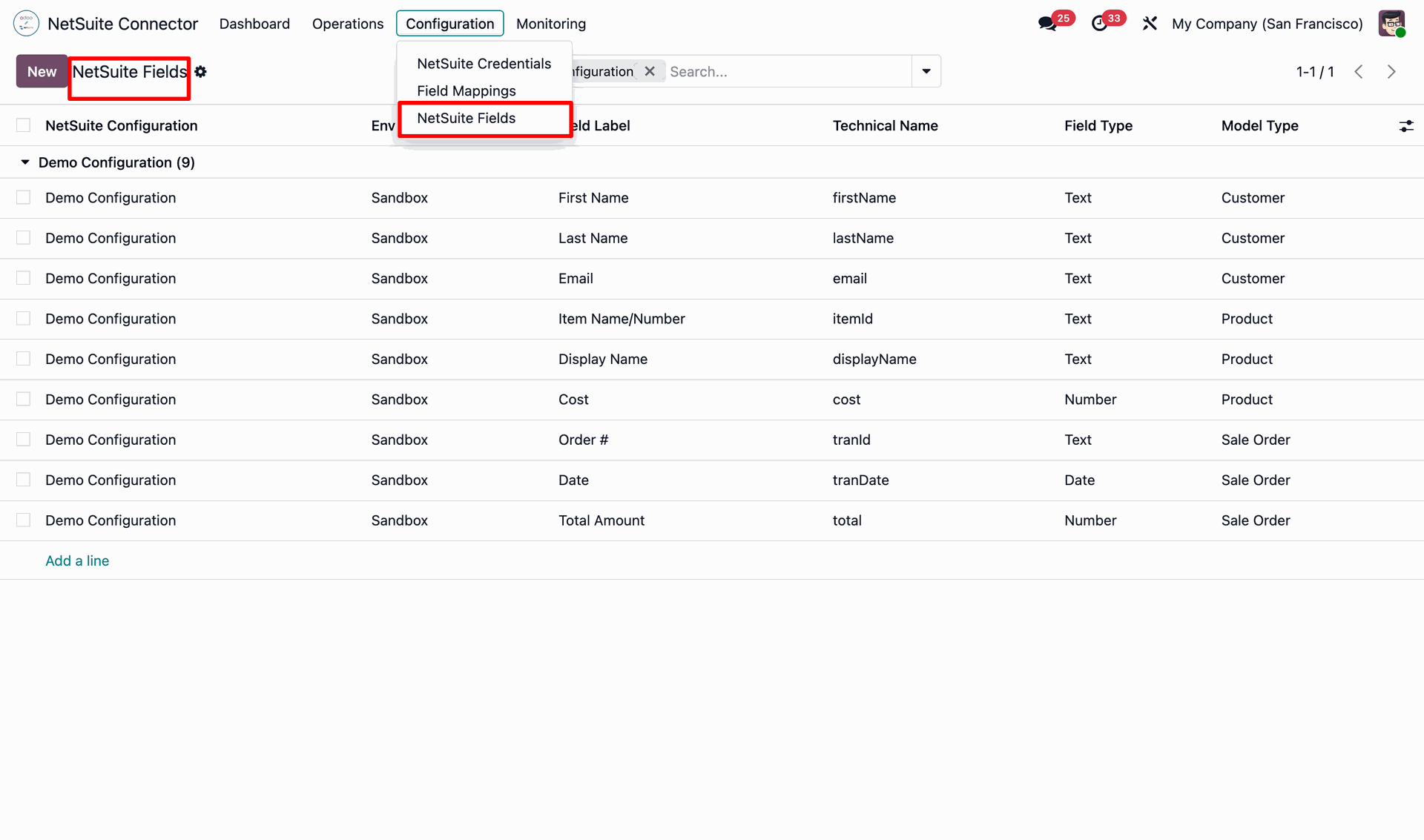Click Customer model type in Email row
1424x840 pixels.
coord(1253,279)
